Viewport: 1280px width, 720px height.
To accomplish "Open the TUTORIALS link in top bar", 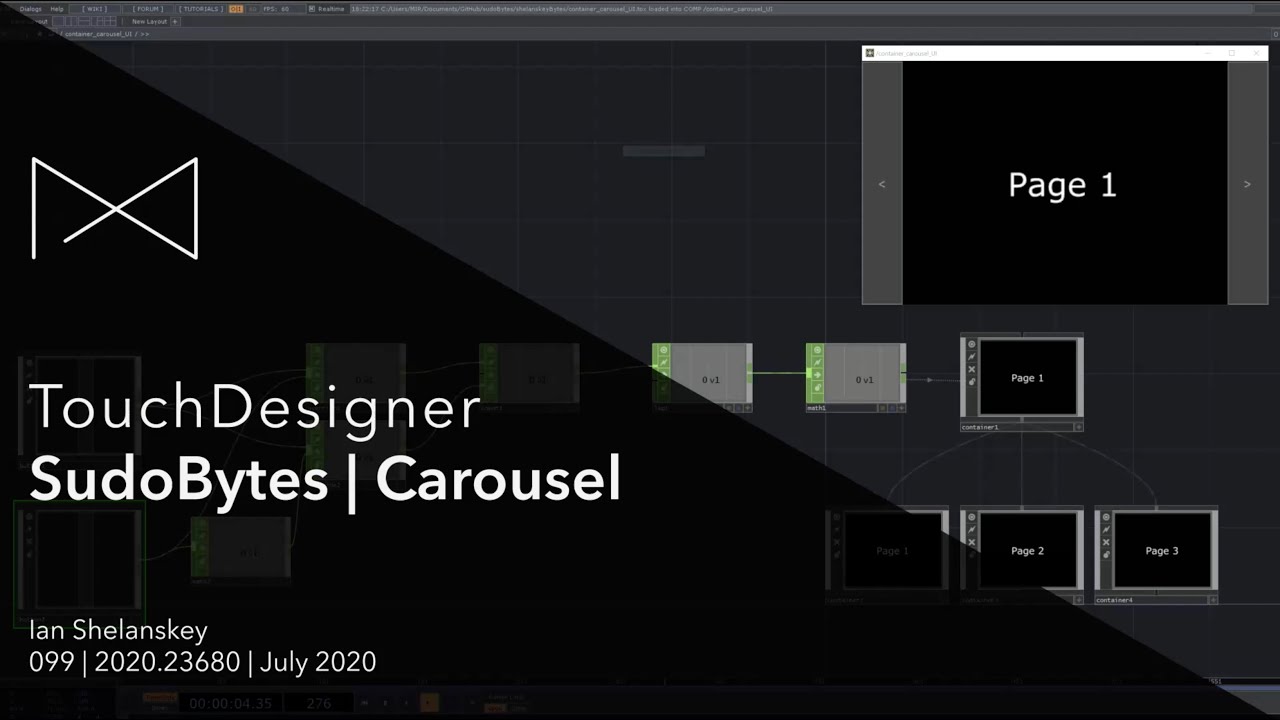I will point(201,8).
